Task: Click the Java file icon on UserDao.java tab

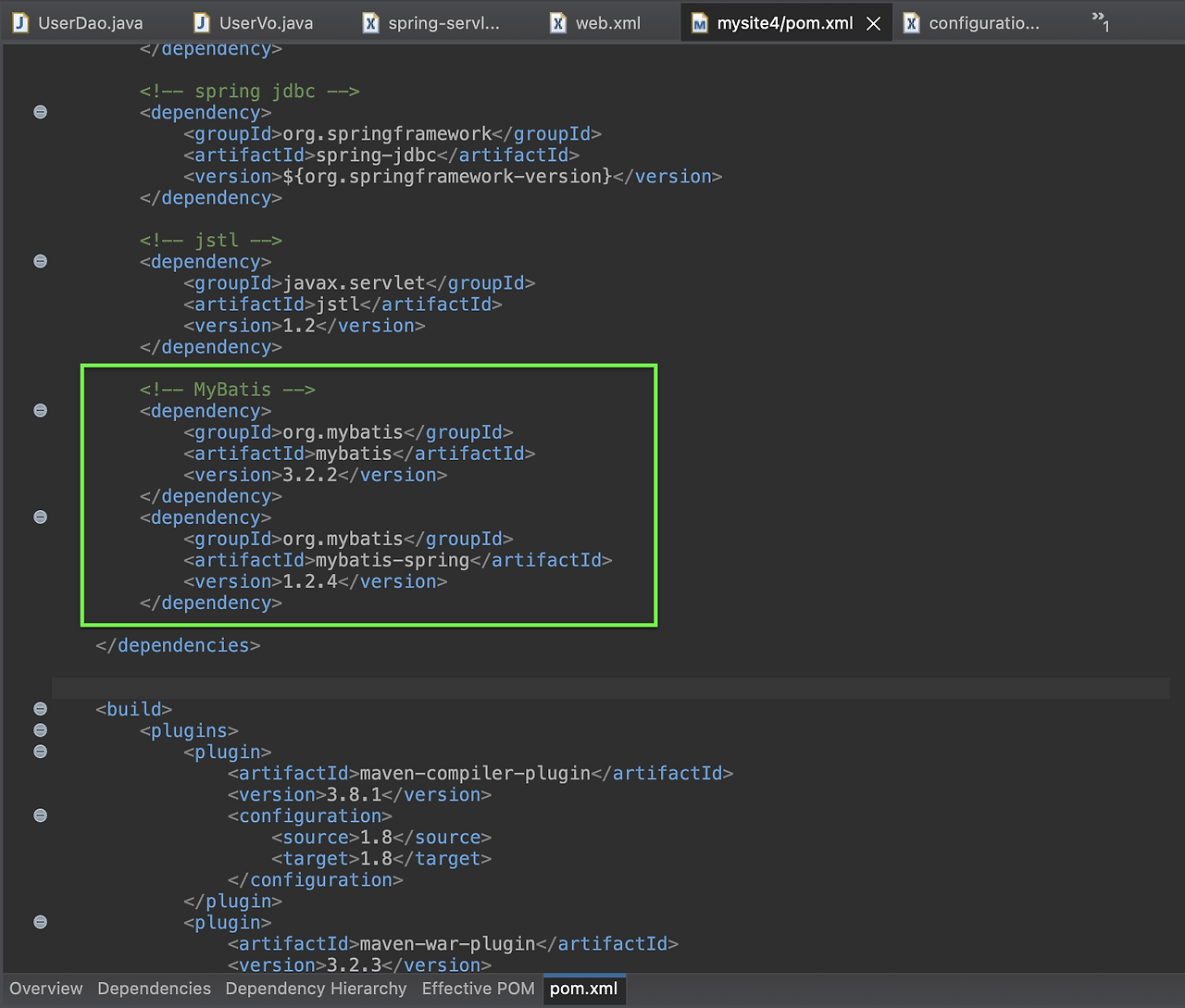Action: click(x=20, y=22)
